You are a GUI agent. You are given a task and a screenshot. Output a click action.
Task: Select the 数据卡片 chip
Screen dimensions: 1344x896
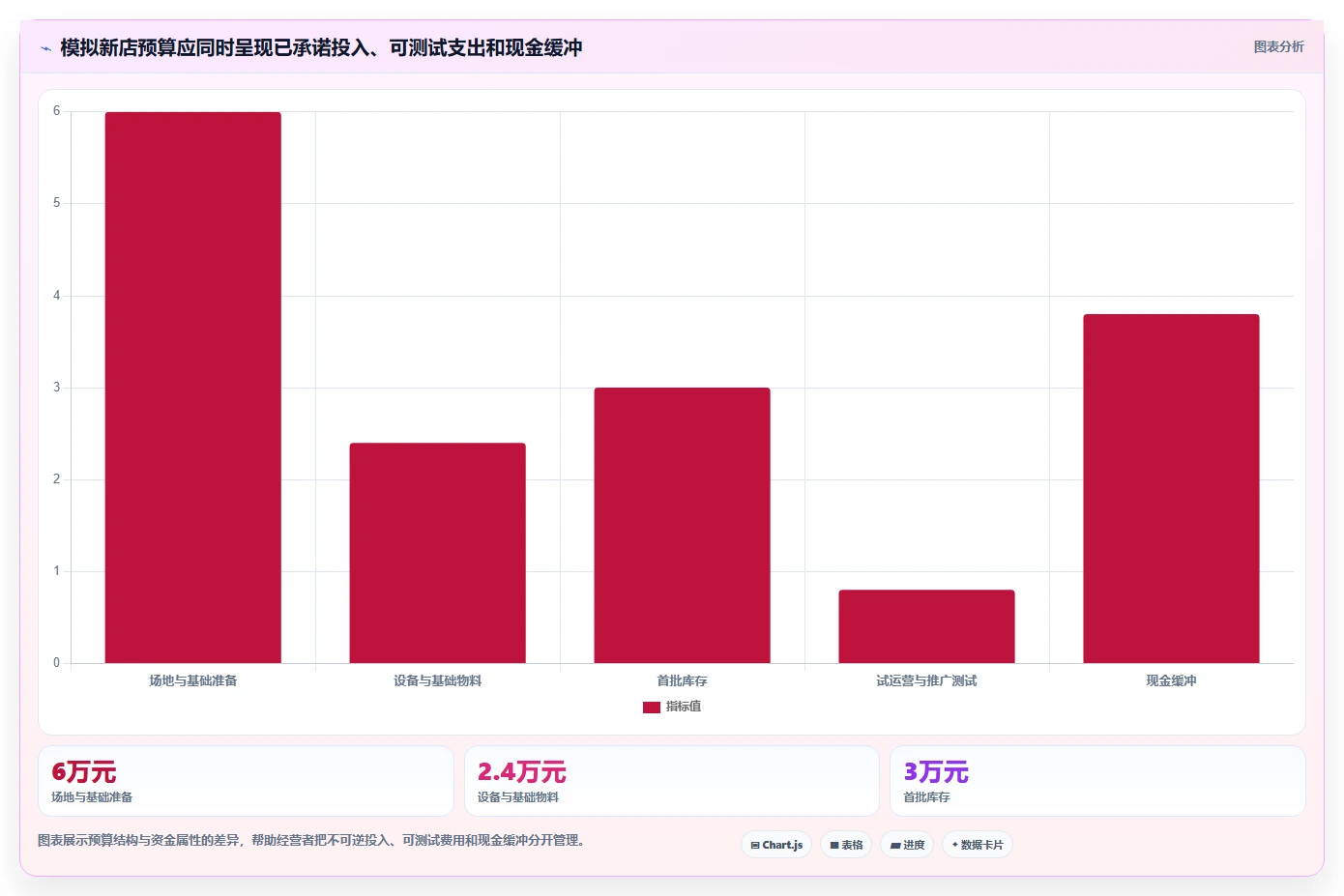tap(978, 845)
